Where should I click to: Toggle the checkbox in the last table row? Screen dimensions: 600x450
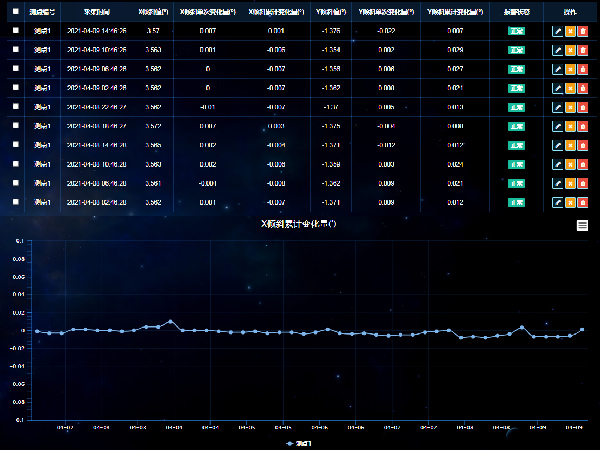click(x=15, y=202)
